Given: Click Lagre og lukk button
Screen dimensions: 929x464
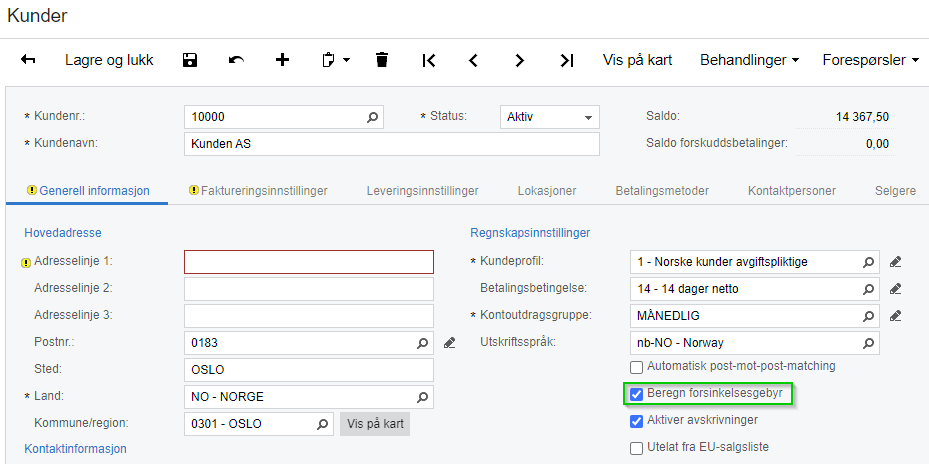Looking at the screenshot, I should (x=109, y=60).
